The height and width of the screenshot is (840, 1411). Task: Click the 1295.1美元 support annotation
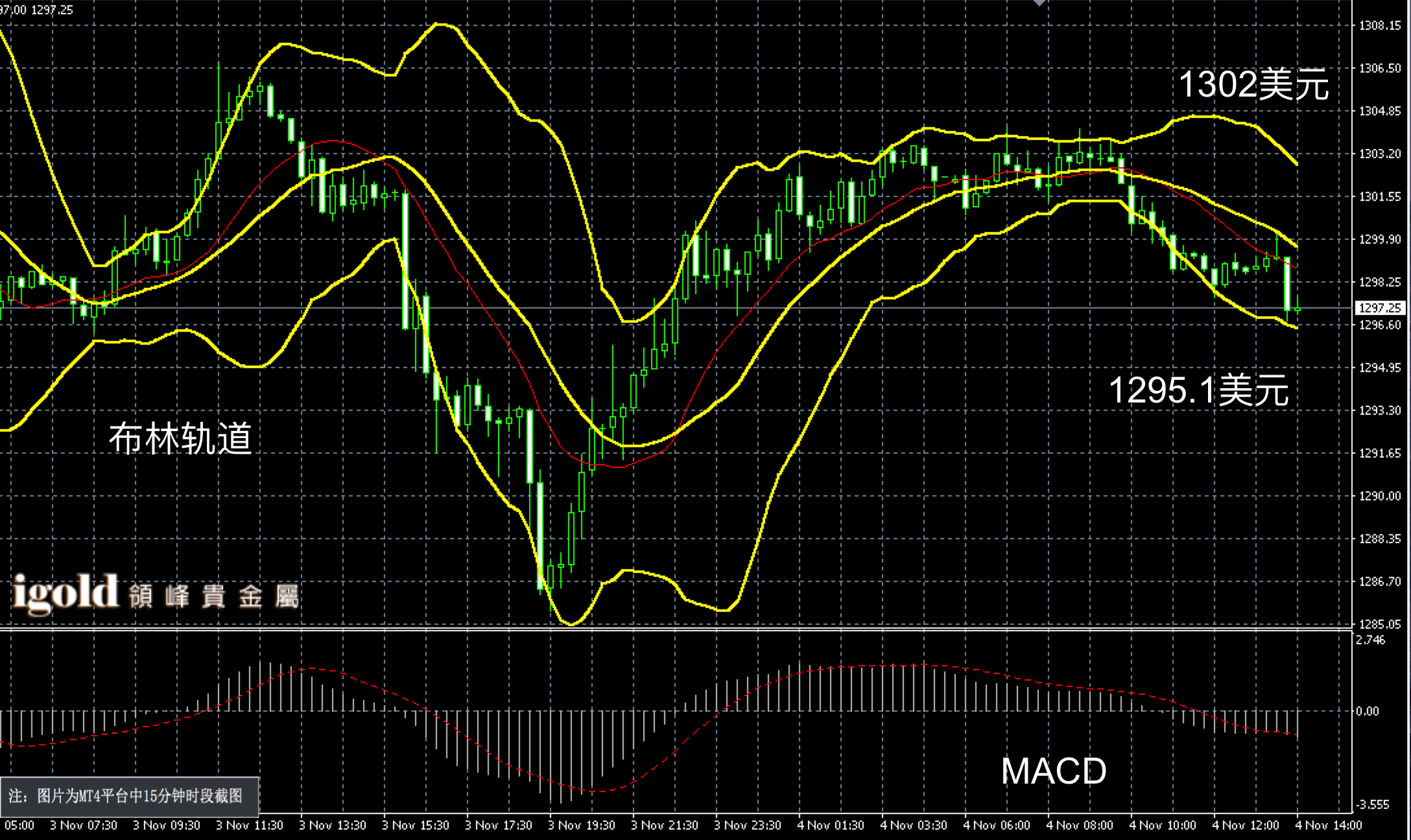[1198, 391]
